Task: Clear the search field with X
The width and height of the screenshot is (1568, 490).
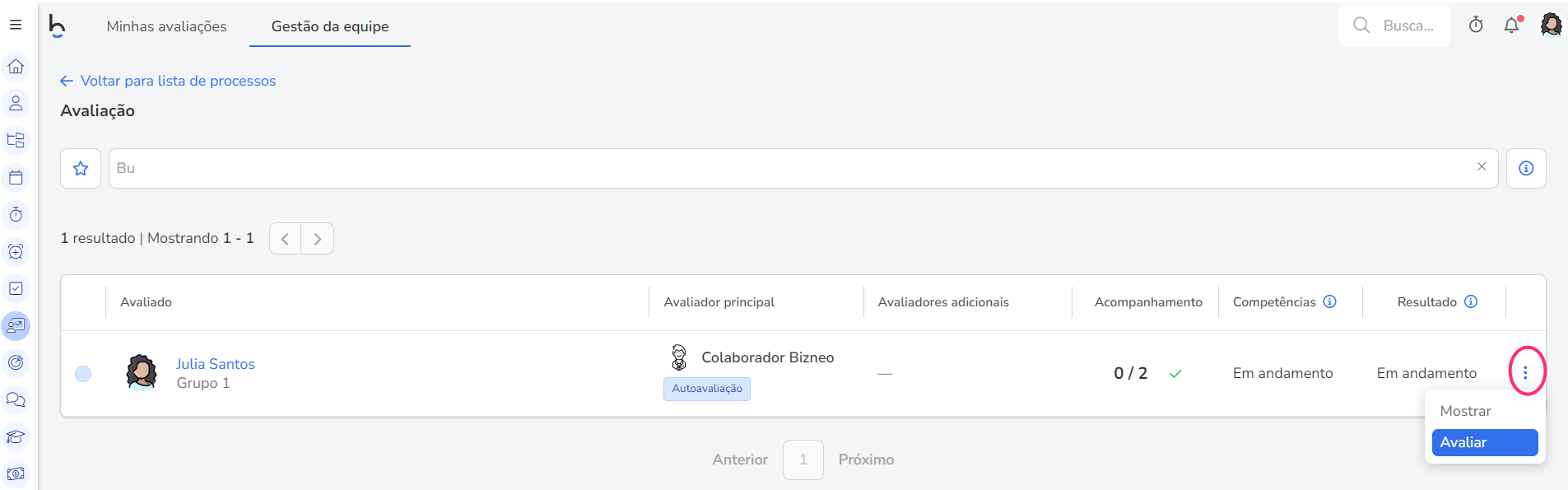Action: (x=1482, y=166)
